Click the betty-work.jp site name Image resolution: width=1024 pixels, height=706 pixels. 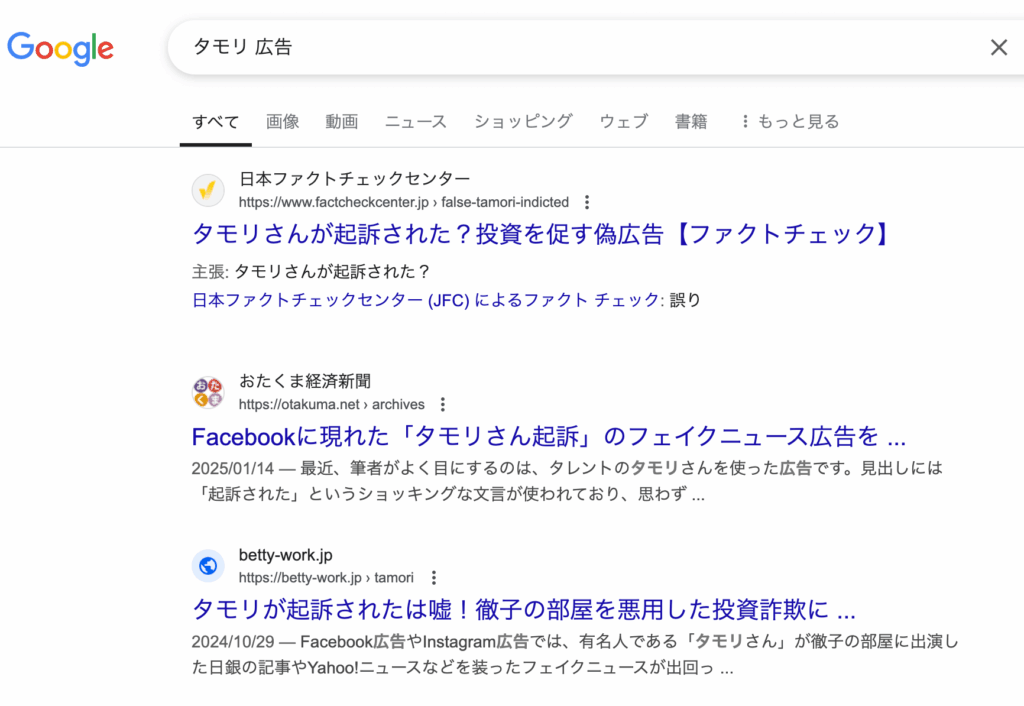pos(285,555)
